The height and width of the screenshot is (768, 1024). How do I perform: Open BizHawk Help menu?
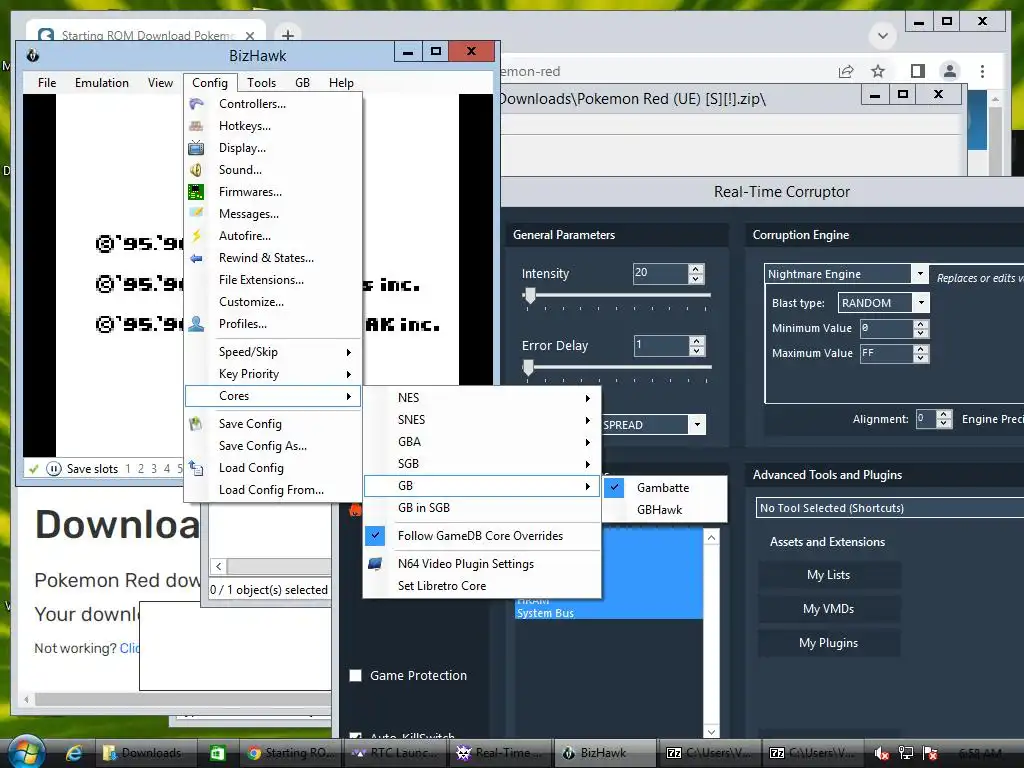(x=341, y=83)
